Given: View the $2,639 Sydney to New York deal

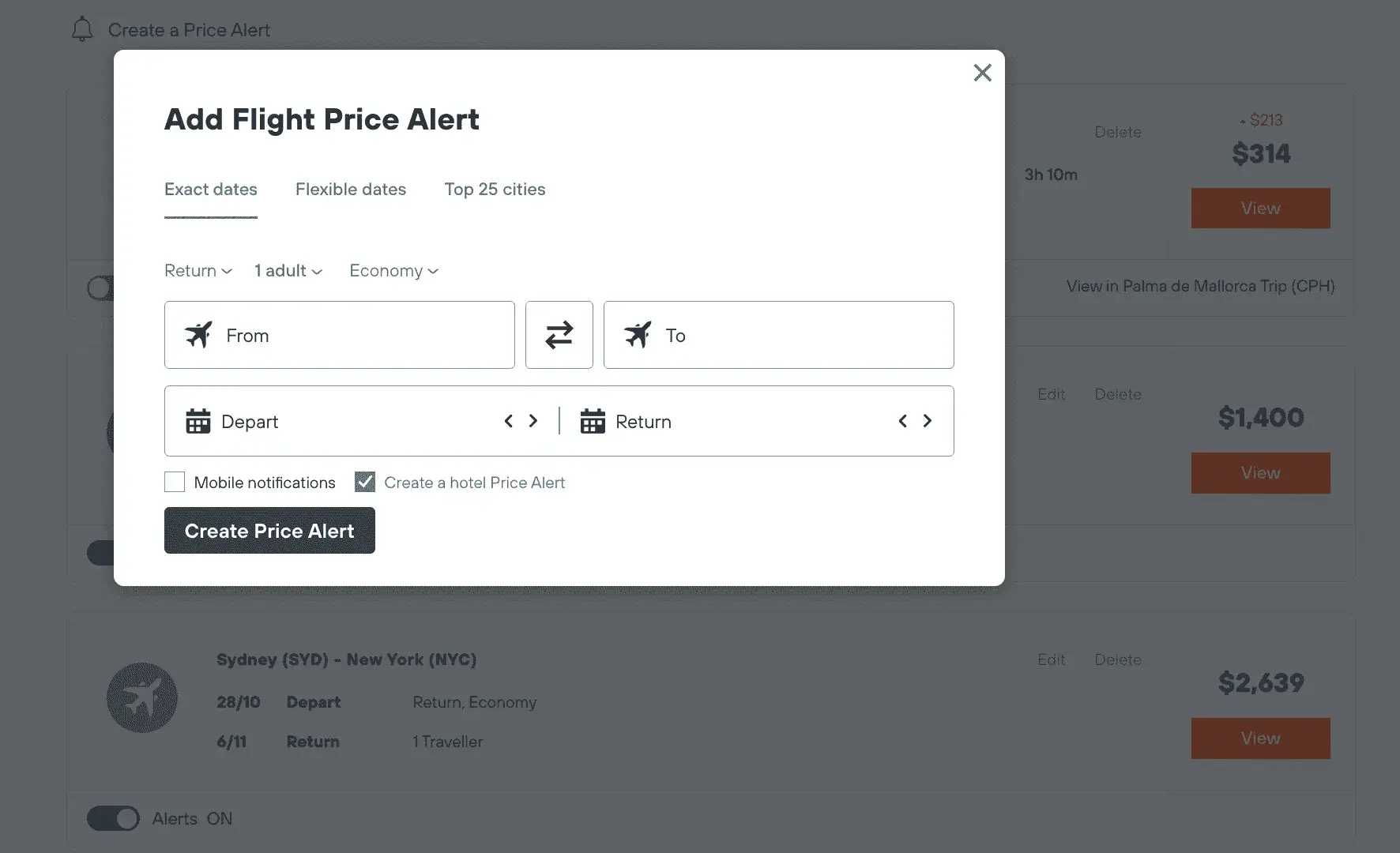Looking at the screenshot, I should (x=1260, y=738).
